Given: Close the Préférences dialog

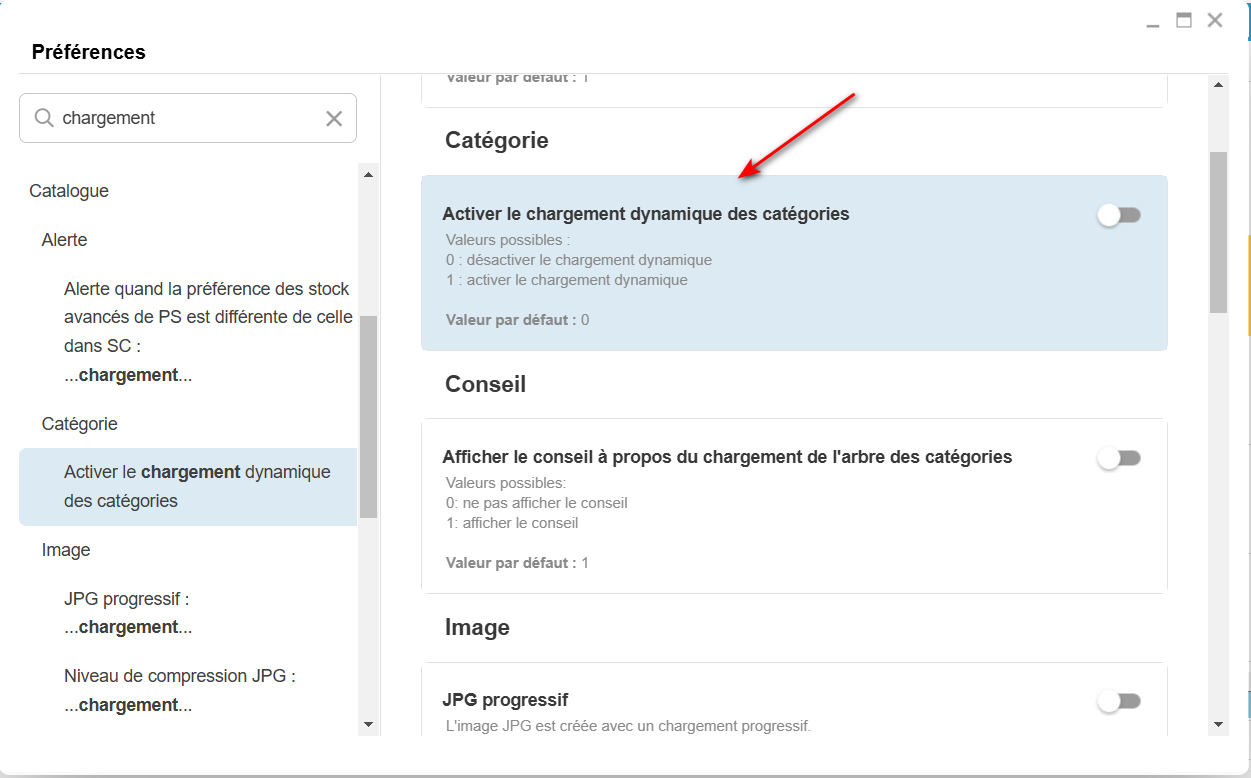Looking at the screenshot, I should click(x=1215, y=20).
